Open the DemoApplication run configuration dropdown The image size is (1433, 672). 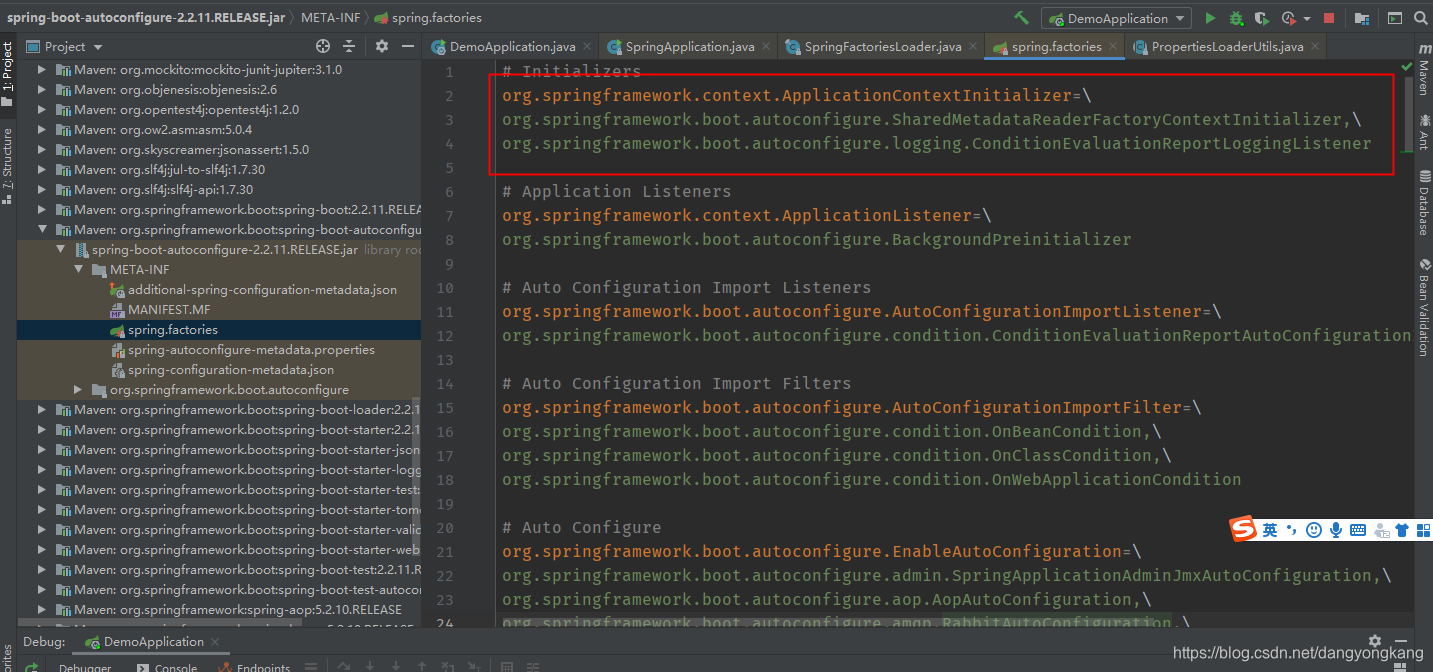(1180, 17)
